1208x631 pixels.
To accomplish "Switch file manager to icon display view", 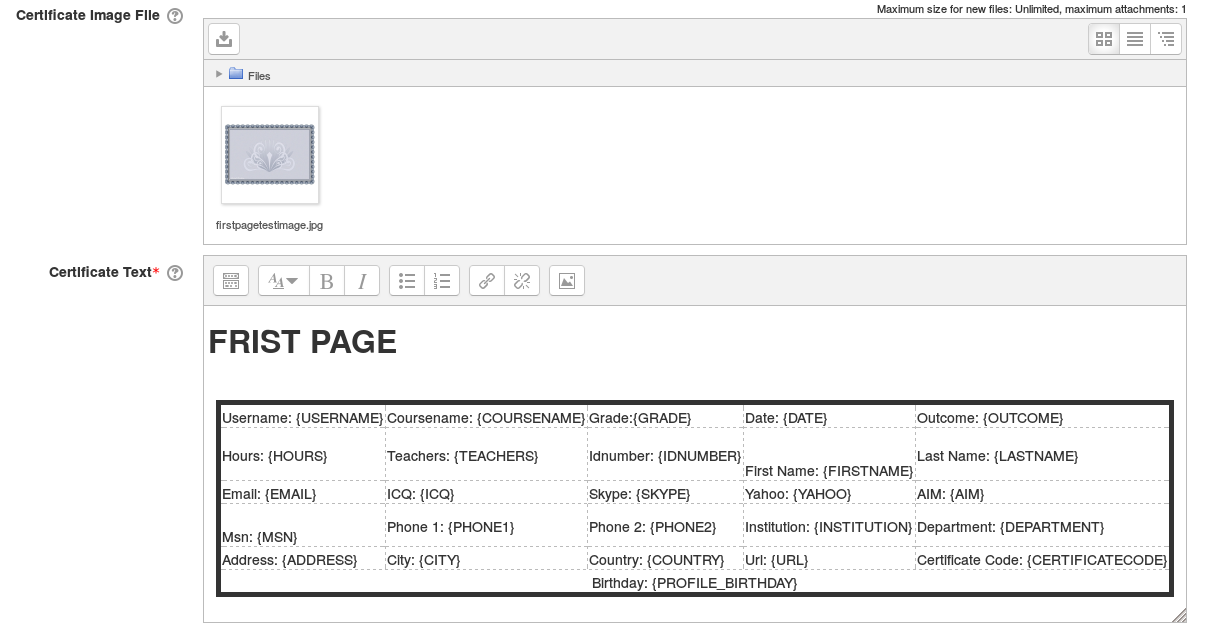I will tap(1104, 39).
